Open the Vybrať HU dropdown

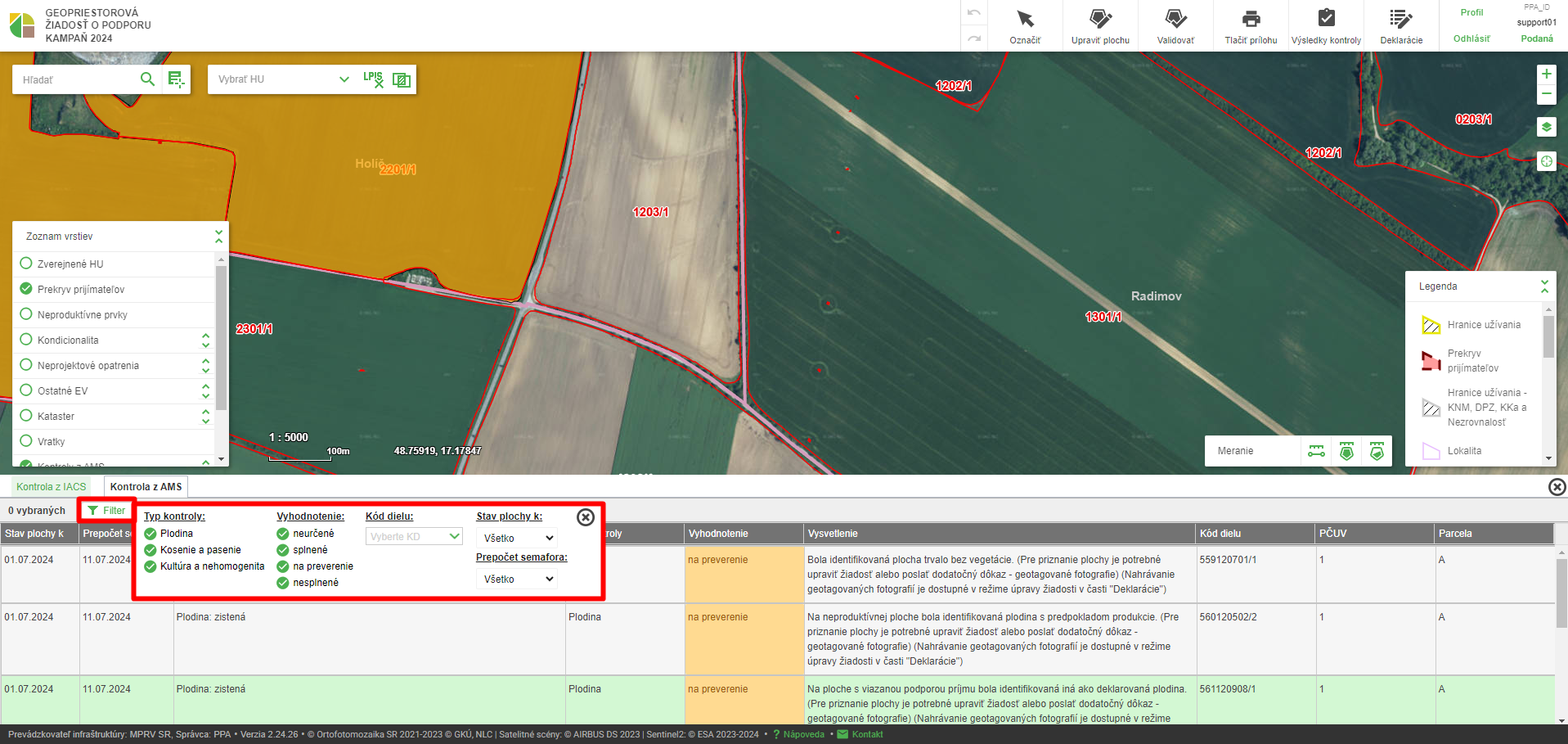click(283, 79)
